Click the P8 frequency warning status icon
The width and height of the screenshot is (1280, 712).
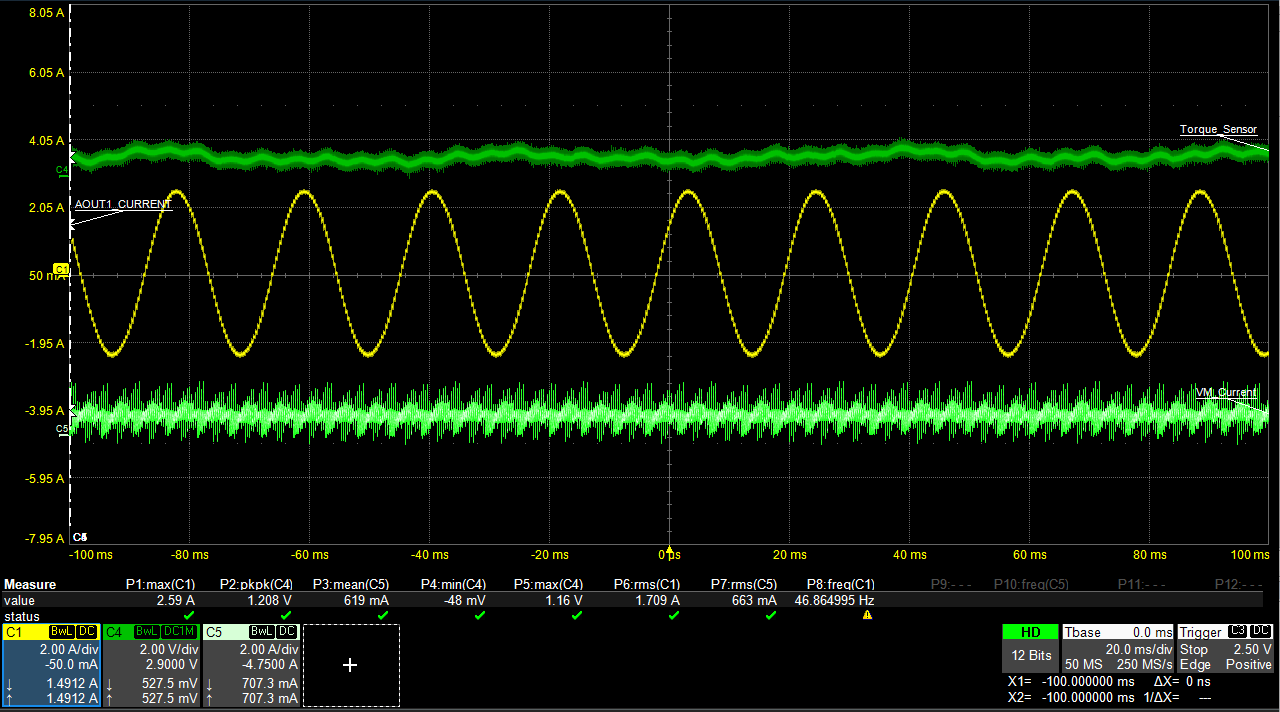pos(867,615)
